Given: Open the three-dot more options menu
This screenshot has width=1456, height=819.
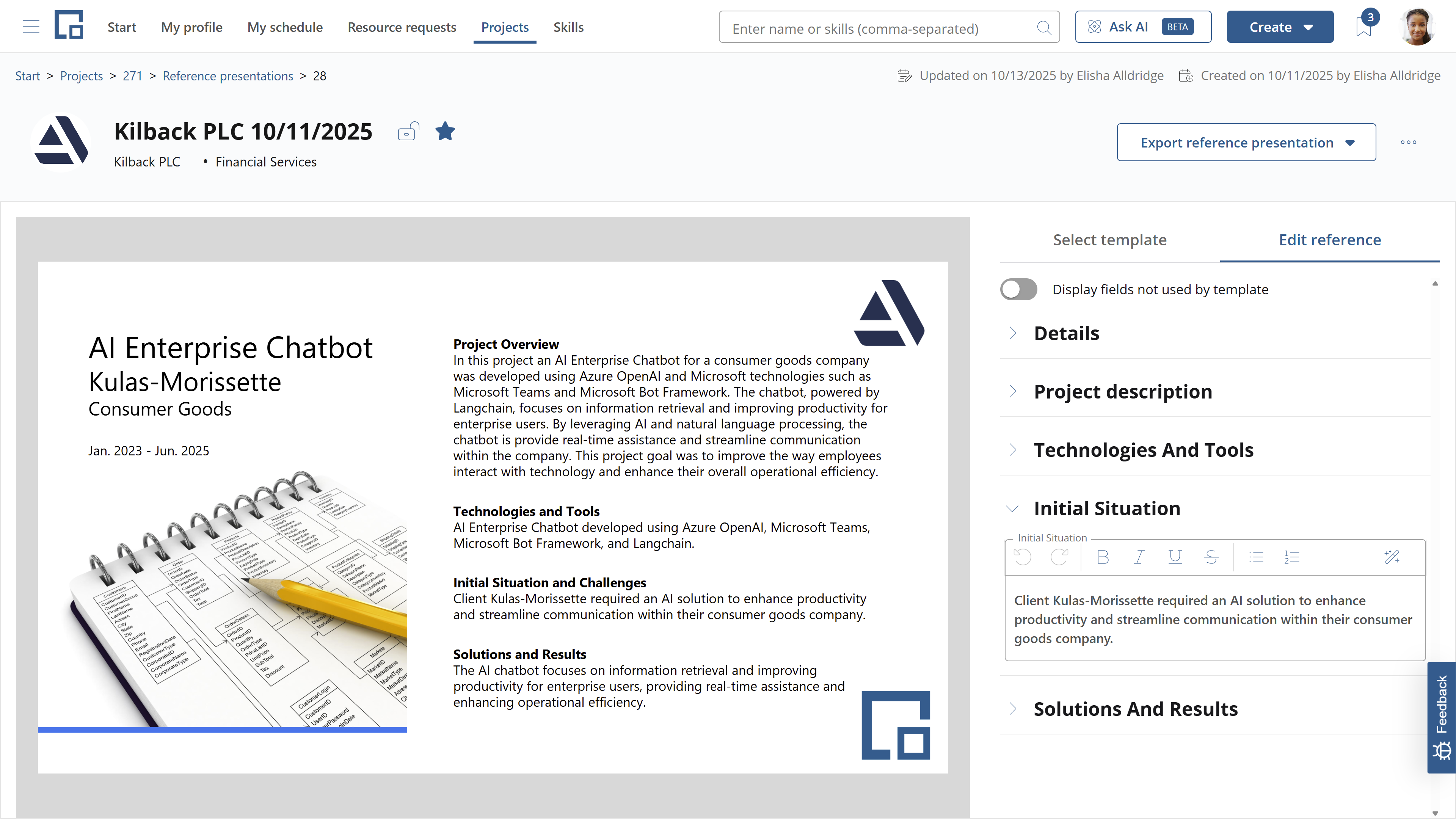Looking at the screenshot, I should coord(1409,143).
